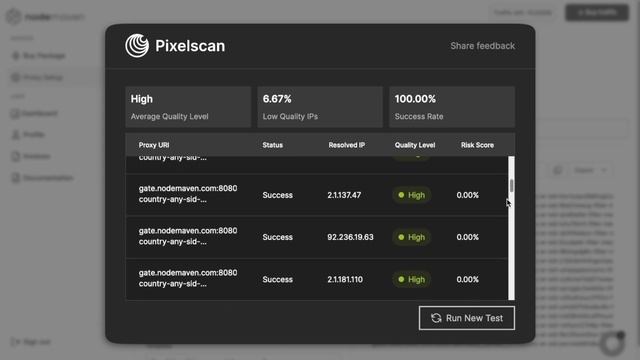Click the Pixelscan logo icon

point(137,46)
